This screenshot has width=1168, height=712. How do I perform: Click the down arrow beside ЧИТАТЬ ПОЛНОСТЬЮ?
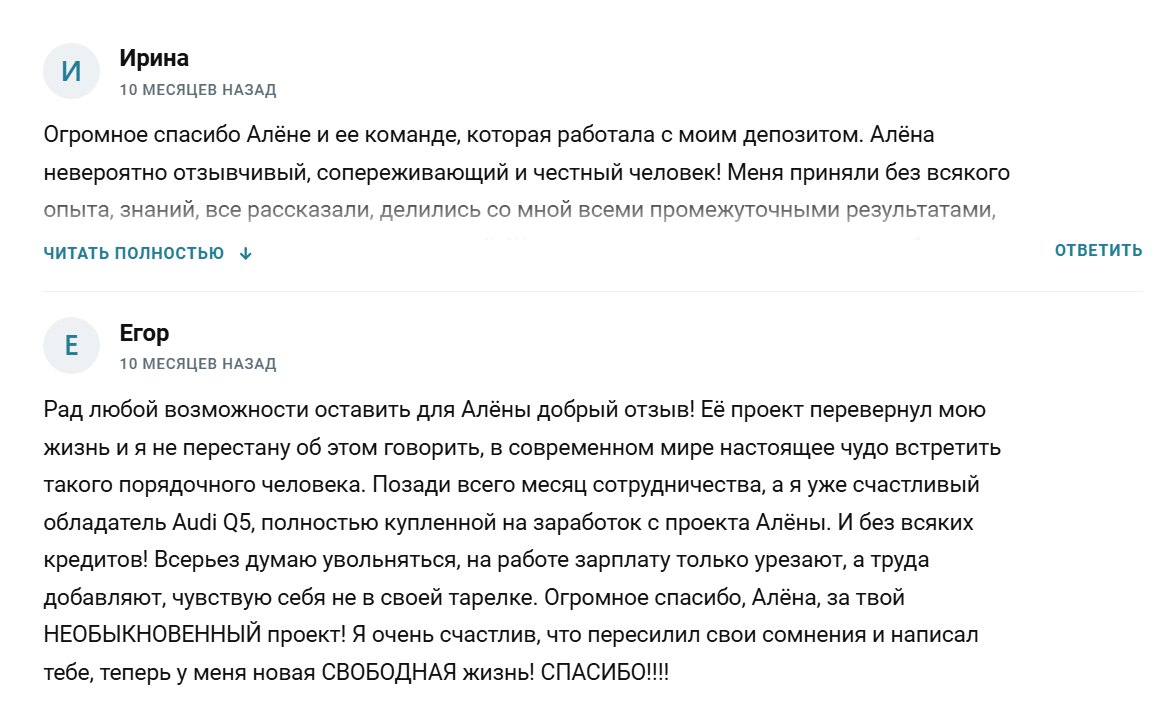246,254
